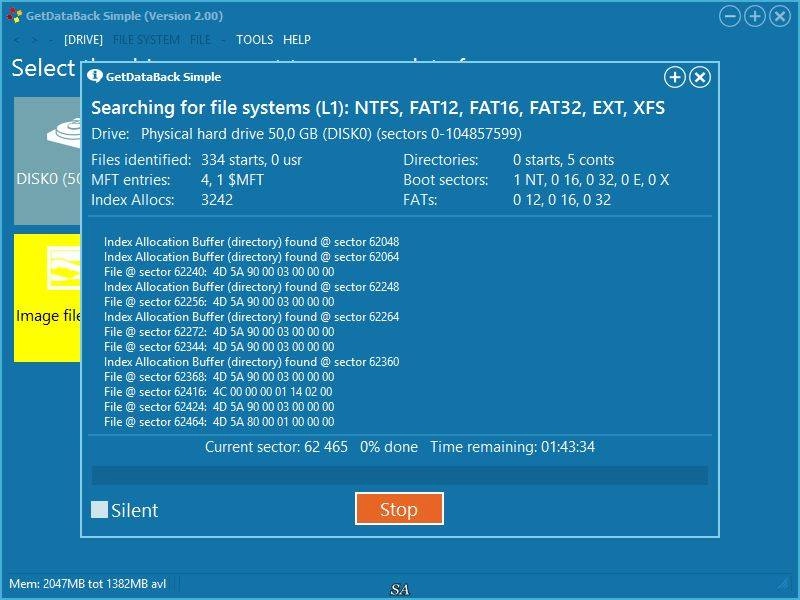Select the DISK0 drive tile
800x600 pixels.
[x=47, y=161]
